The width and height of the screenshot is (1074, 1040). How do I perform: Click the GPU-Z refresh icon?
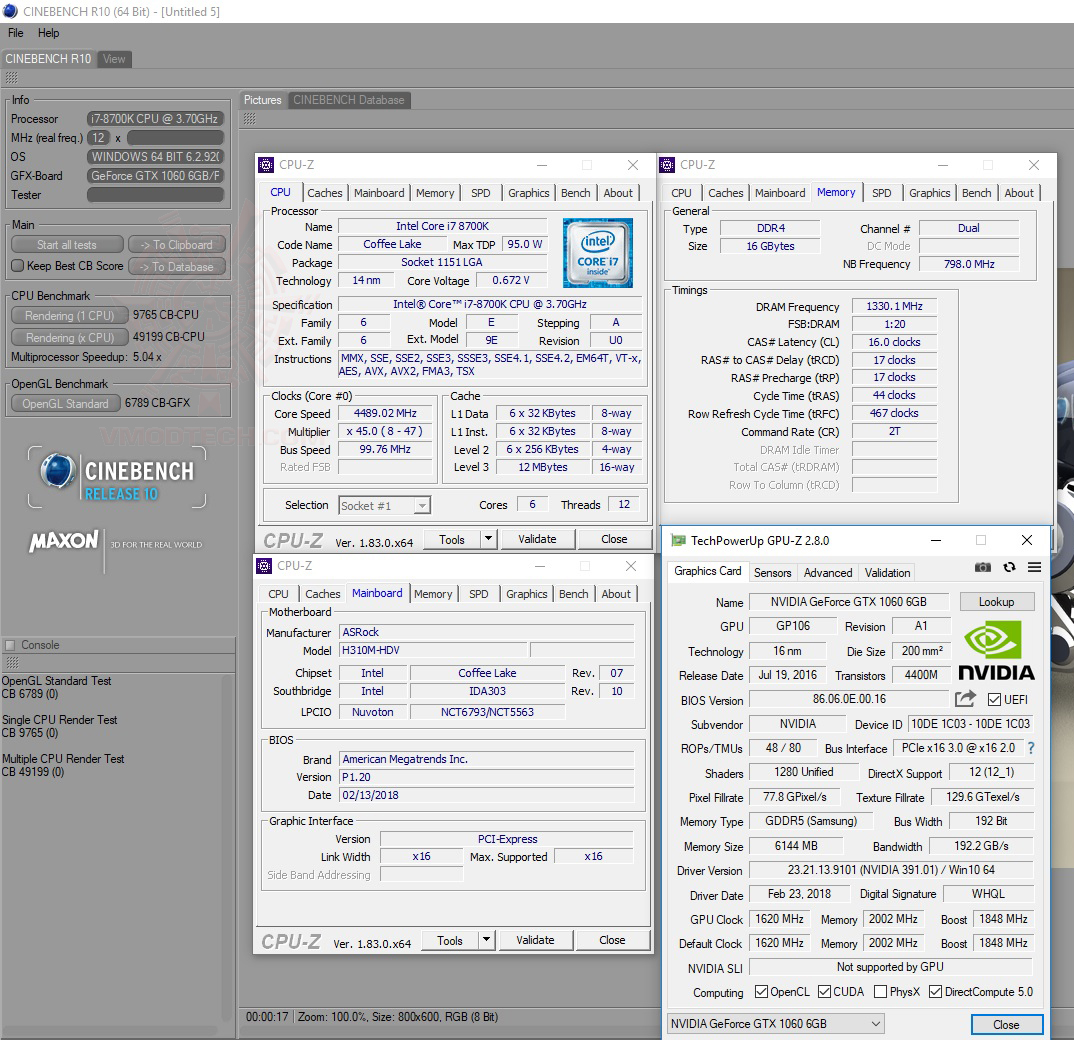1009,567
